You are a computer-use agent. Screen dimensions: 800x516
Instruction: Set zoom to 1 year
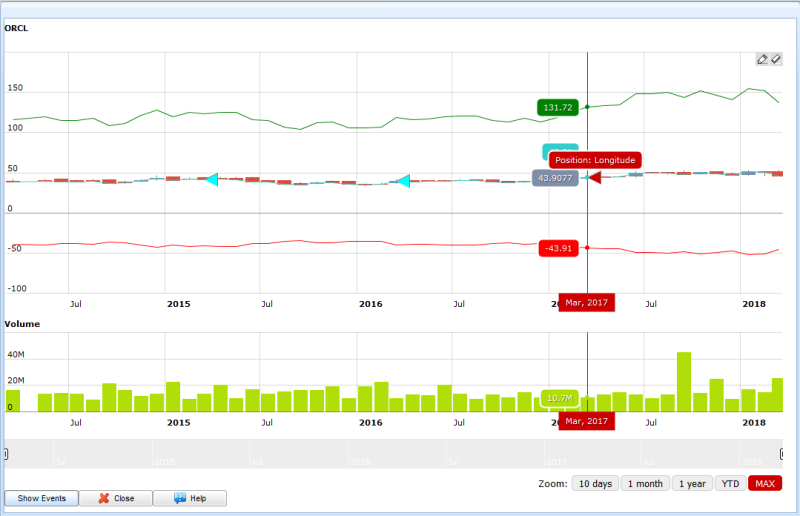point(694,484)
